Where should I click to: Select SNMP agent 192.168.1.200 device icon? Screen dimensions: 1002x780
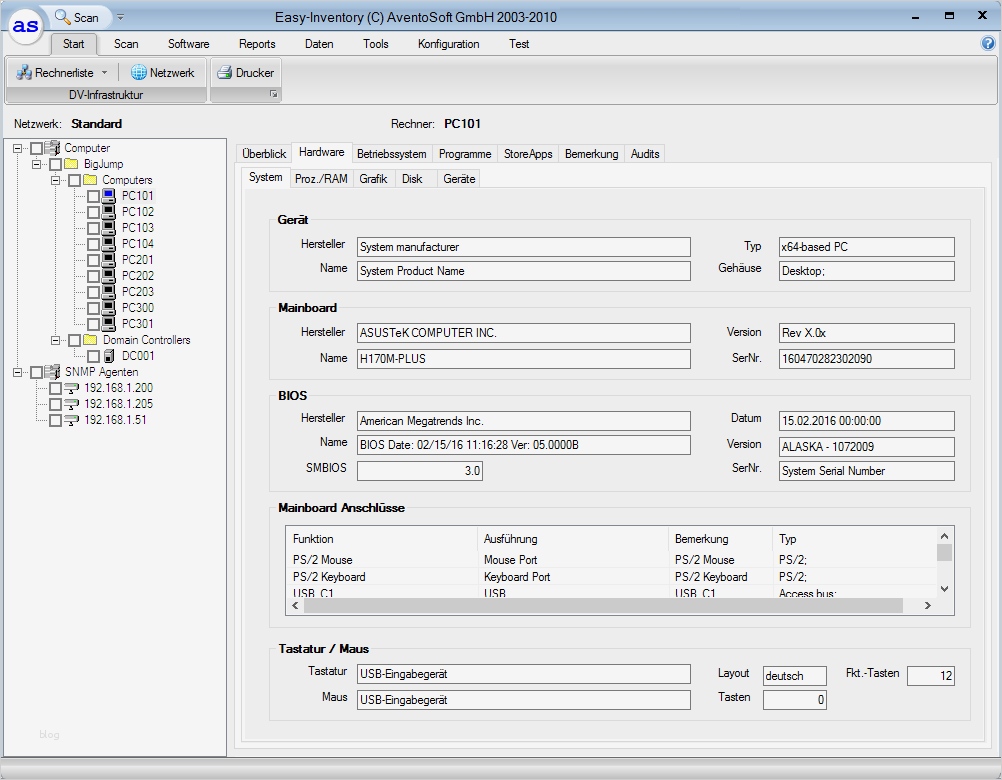[71, 388]
